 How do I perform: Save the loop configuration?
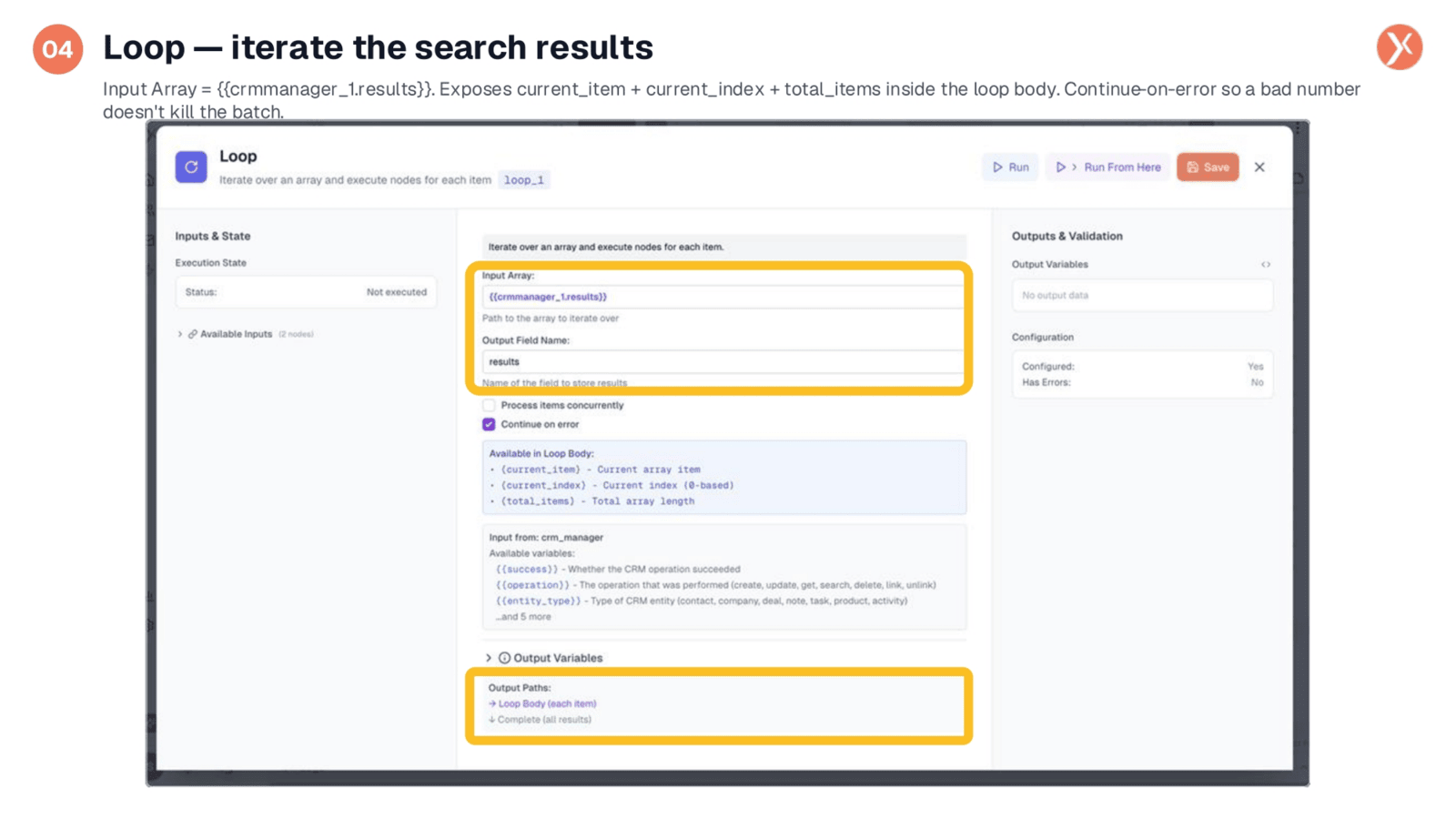(x=1208, y=167)
